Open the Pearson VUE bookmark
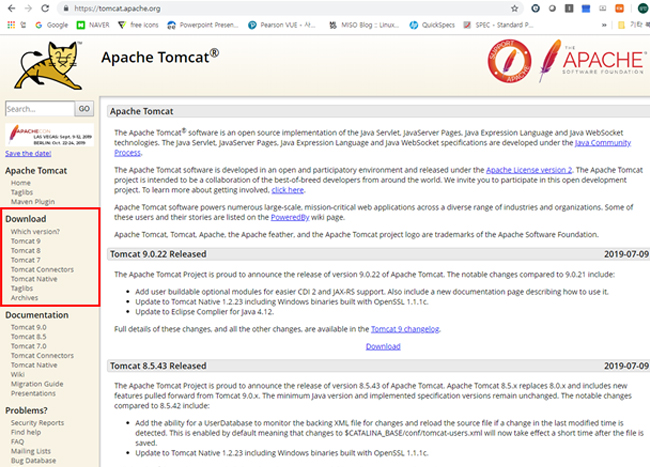This screenshot has width=650, height=467. coord(282,25)
